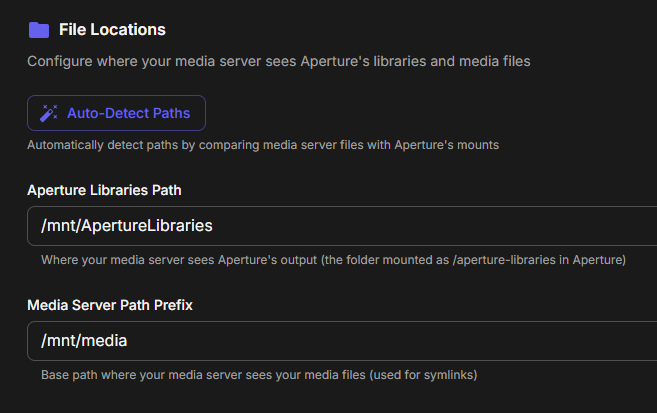Click "Aperture's mounts" in the auto-detect hint
Viewport: 657px width, 413px height.
click(448, 145)
